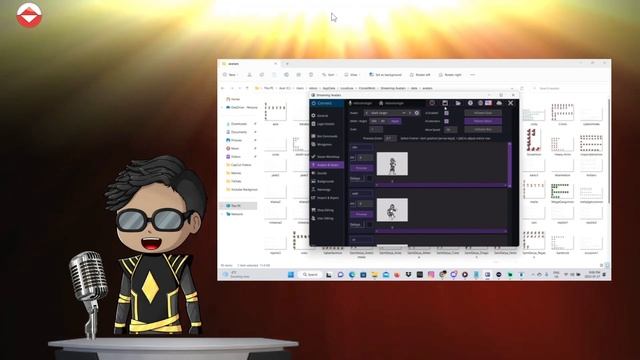Click the language flag icon in app header
The height and width of the screenshot is (360, 640).
(488, 103)
